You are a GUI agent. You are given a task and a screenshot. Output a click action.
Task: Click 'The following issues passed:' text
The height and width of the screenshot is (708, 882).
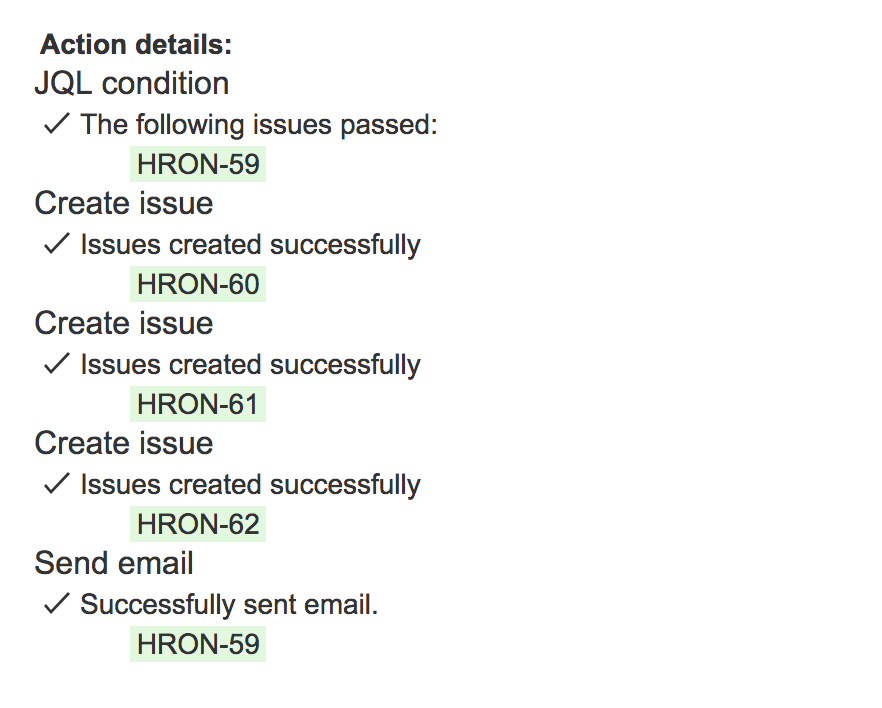tap(259, 125)
